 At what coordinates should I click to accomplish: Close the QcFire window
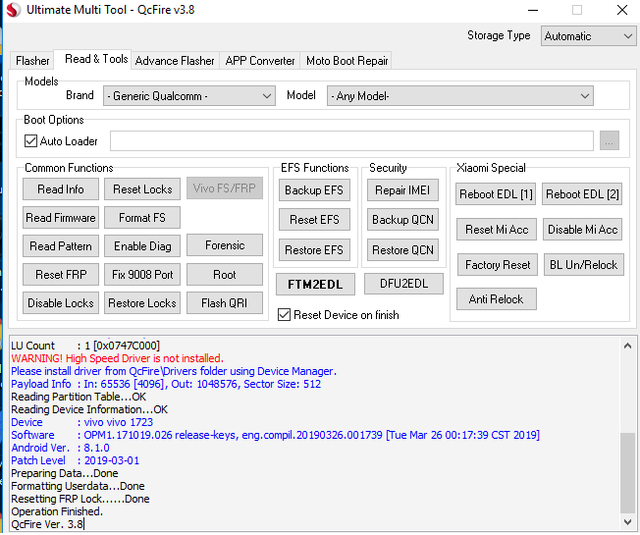(x=622, y=10)
